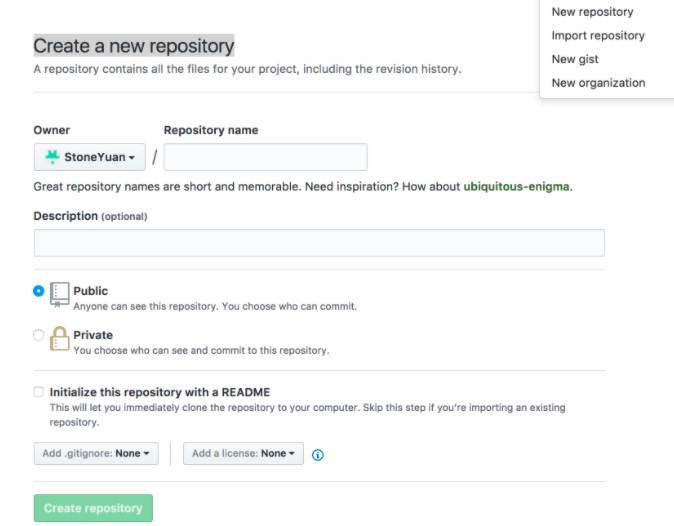
Task: Click the ubiquitous-enigma name suggestion
Action: [516, 187]
